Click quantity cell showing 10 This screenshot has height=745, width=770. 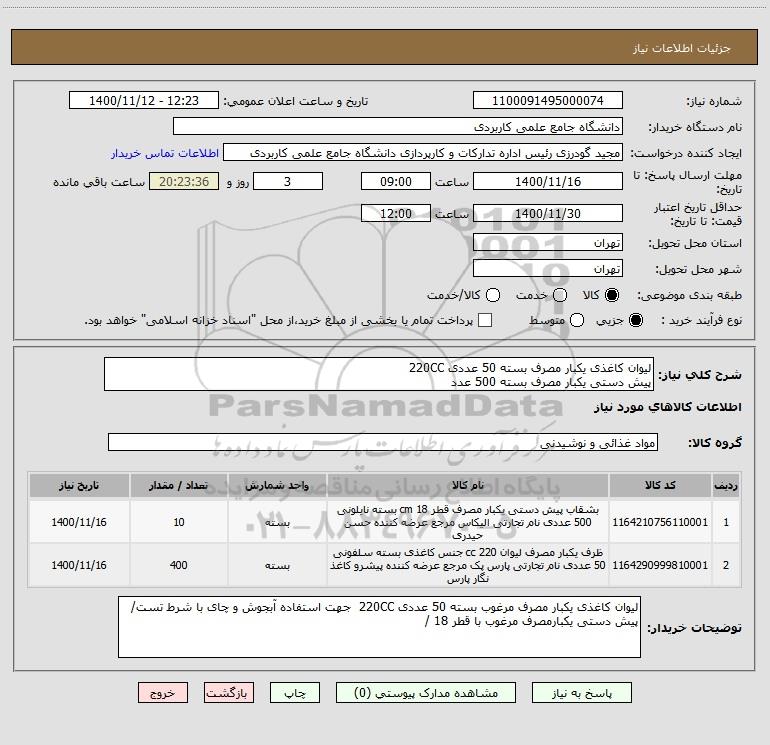178,522
